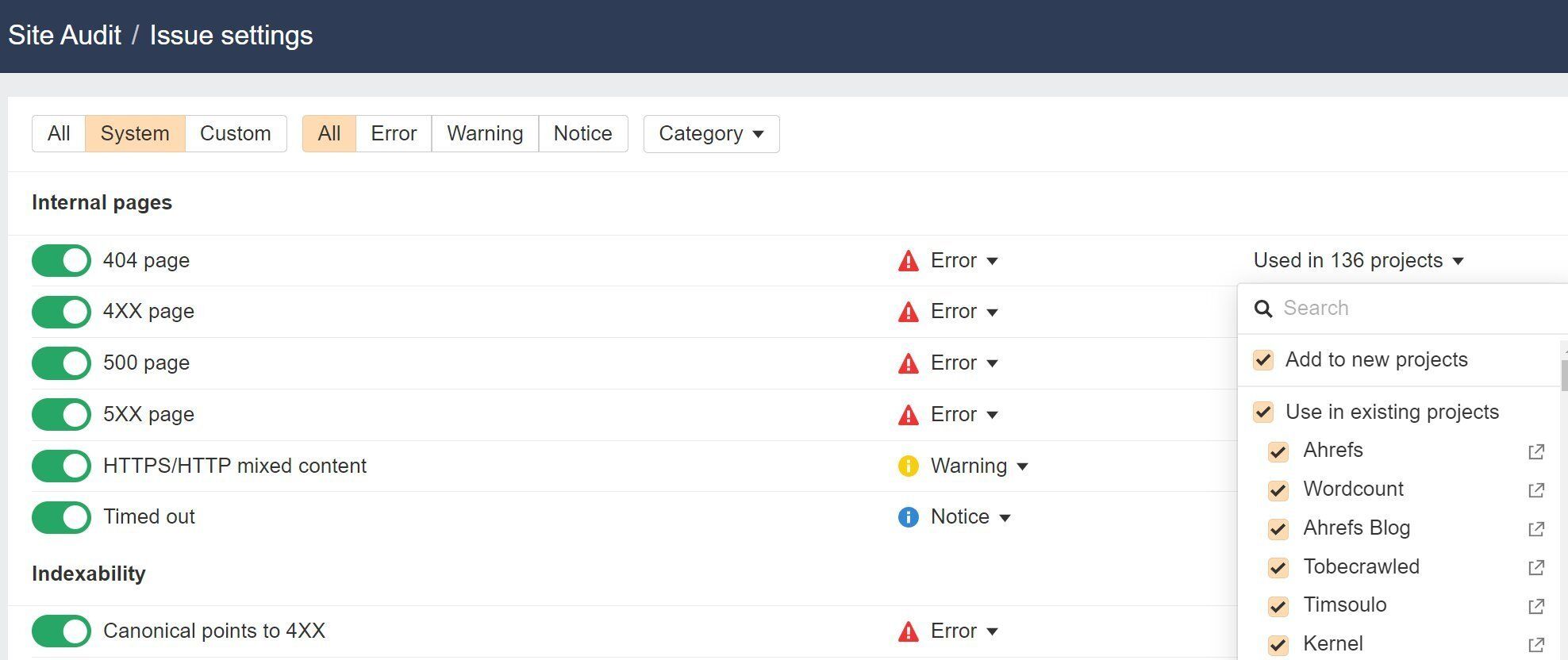Click the 404 page issue name
Image resolution: width=1568 pixels, height=660 pixels.
coord(146,261)
